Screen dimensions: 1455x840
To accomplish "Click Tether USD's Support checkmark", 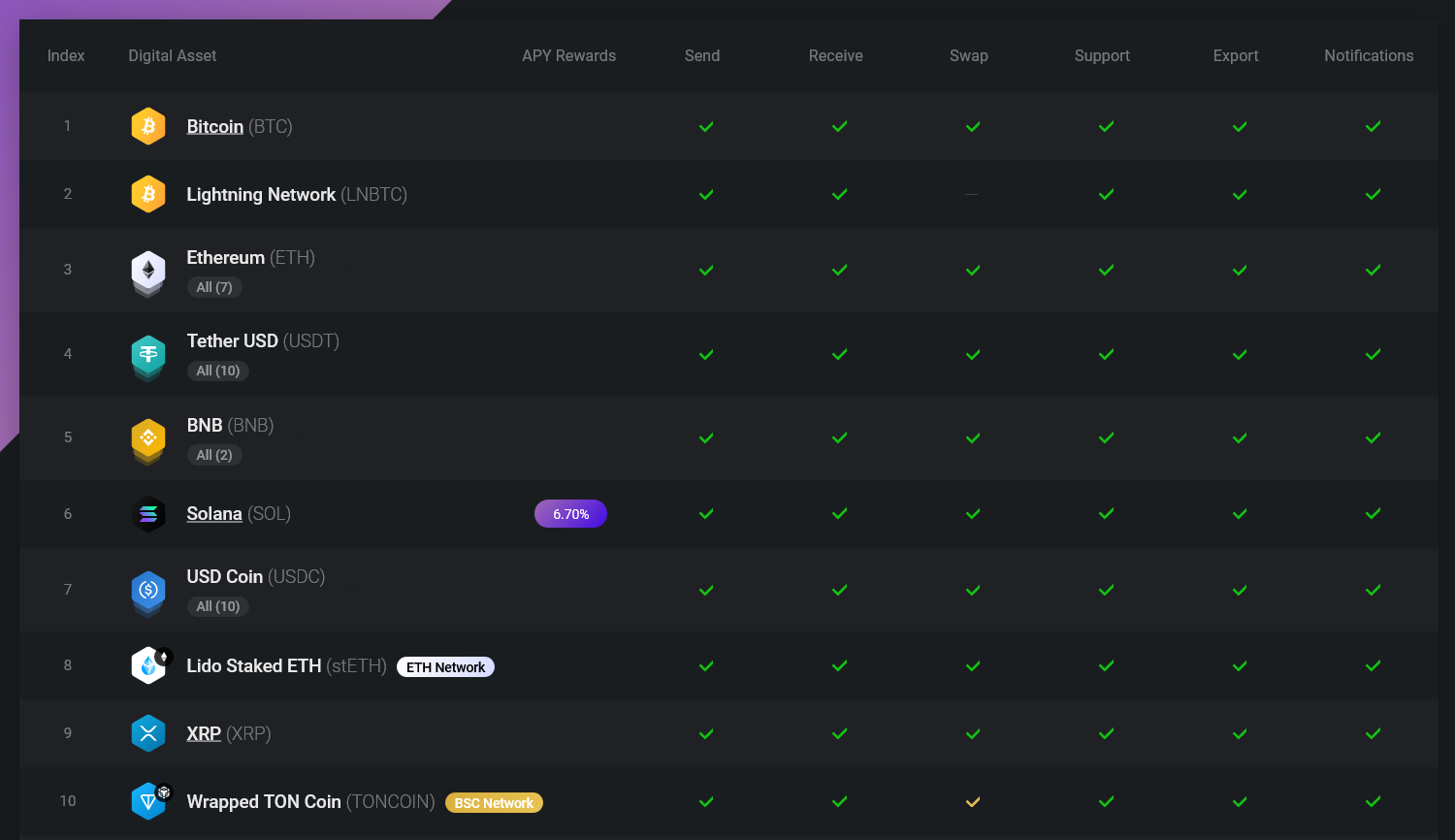I will (x=1107, y=354).
